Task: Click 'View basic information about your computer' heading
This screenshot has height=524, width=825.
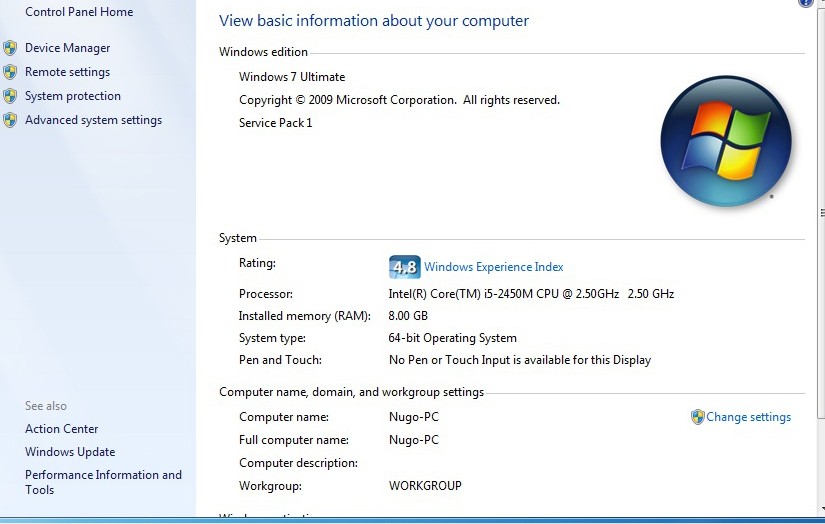Action: (374, 21)
